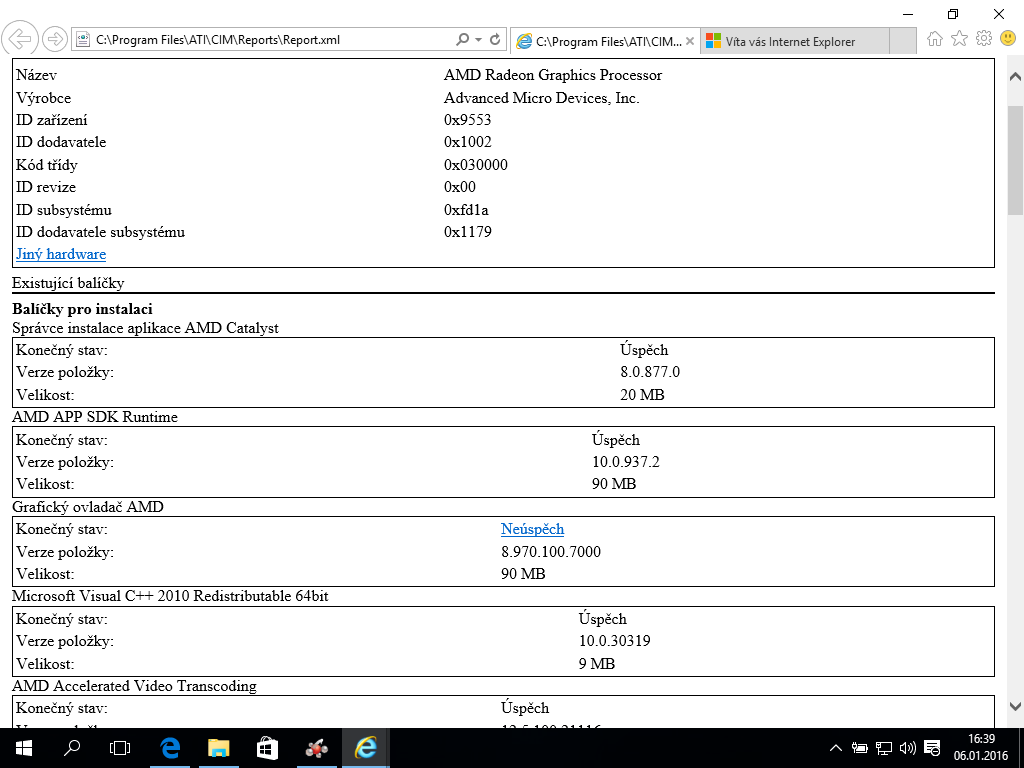Go forward using the browser Forward arrow

pos(55,39)
